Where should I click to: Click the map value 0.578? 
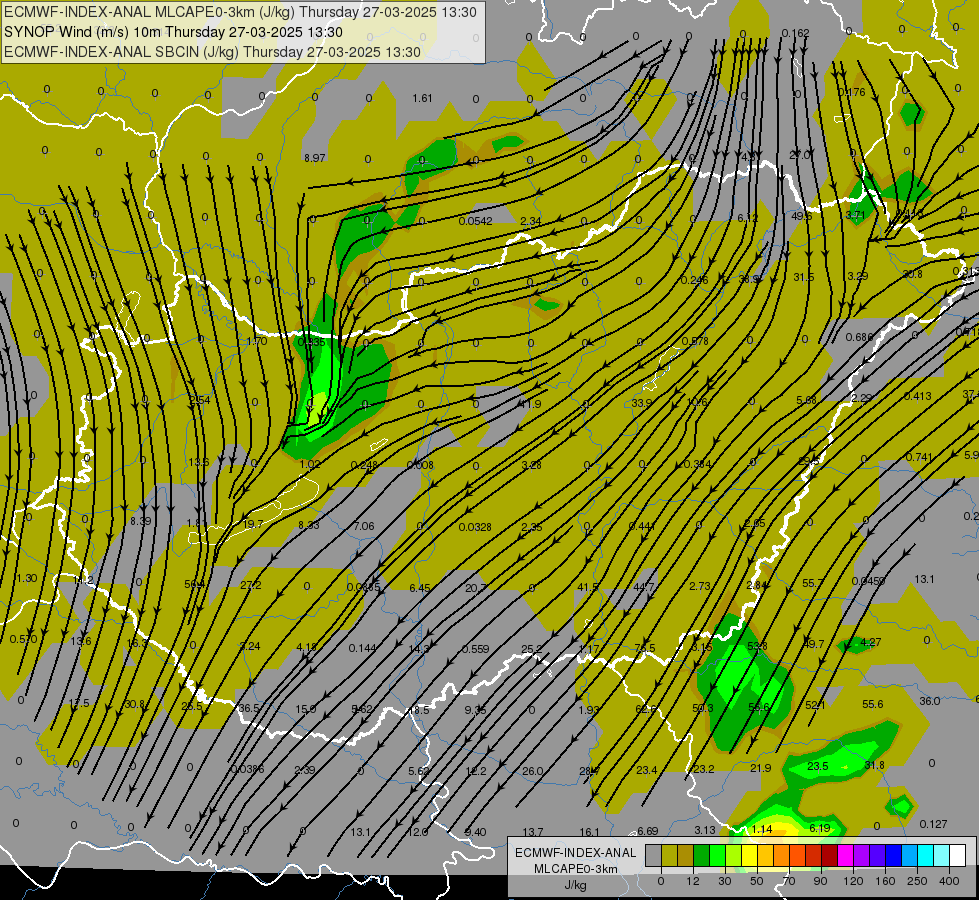pos(695,341)
